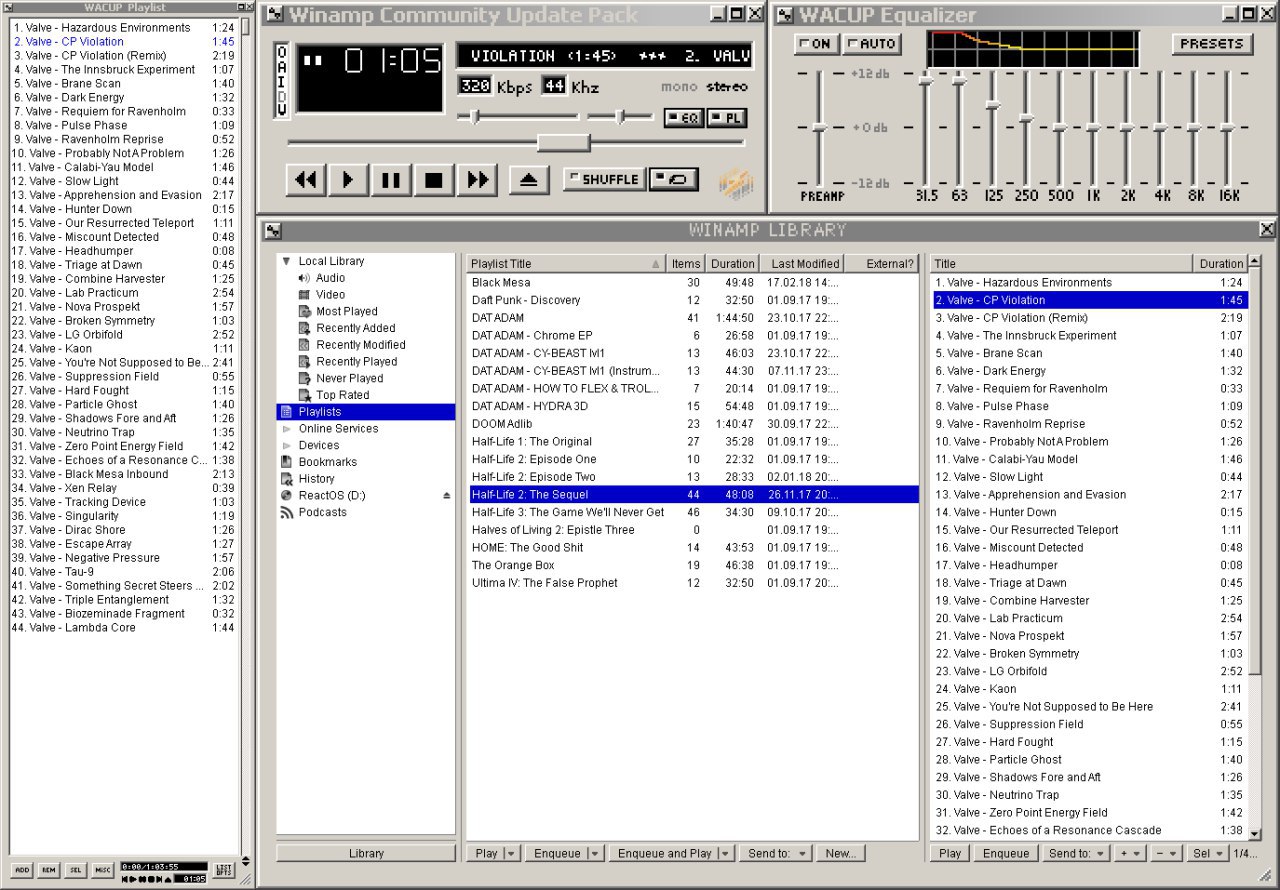Toggle the EQ window button

pyautogui.click(x=683, y=118)
